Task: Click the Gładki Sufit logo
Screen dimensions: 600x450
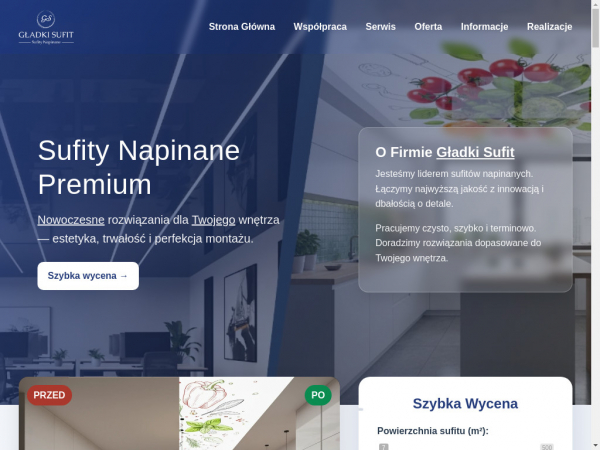Action: [x=46, y=27]
